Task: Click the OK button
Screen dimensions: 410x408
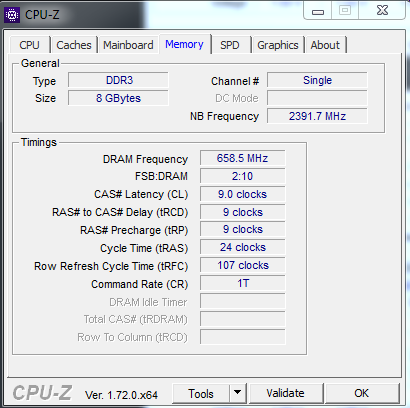Action: click(362, 394)
